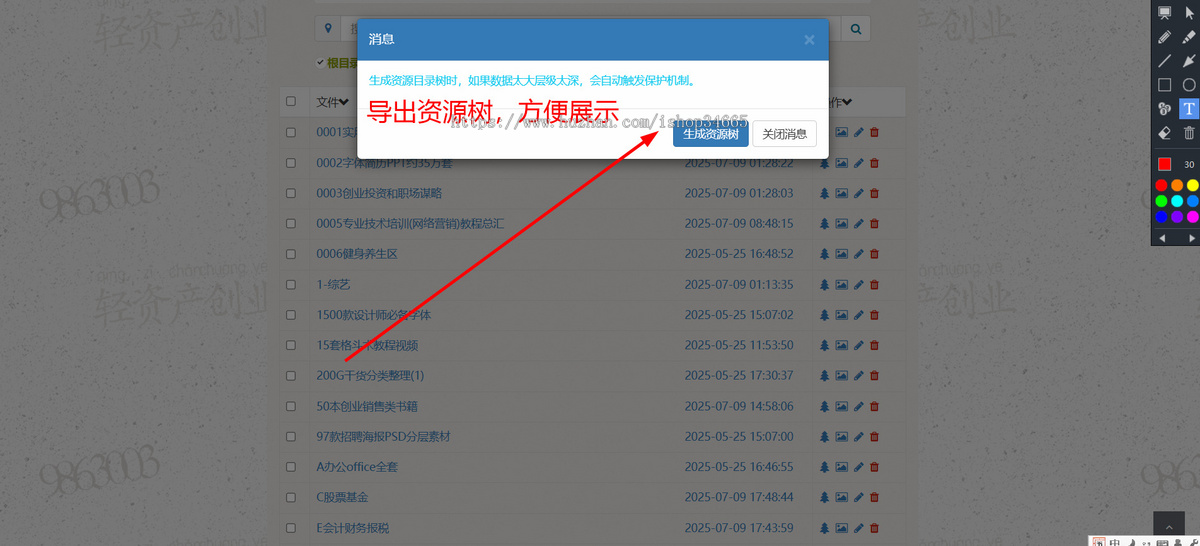Viewport: 1200px width, 546px height.
Task: Pick the magenta color swatch
Action: point(1193,217)
